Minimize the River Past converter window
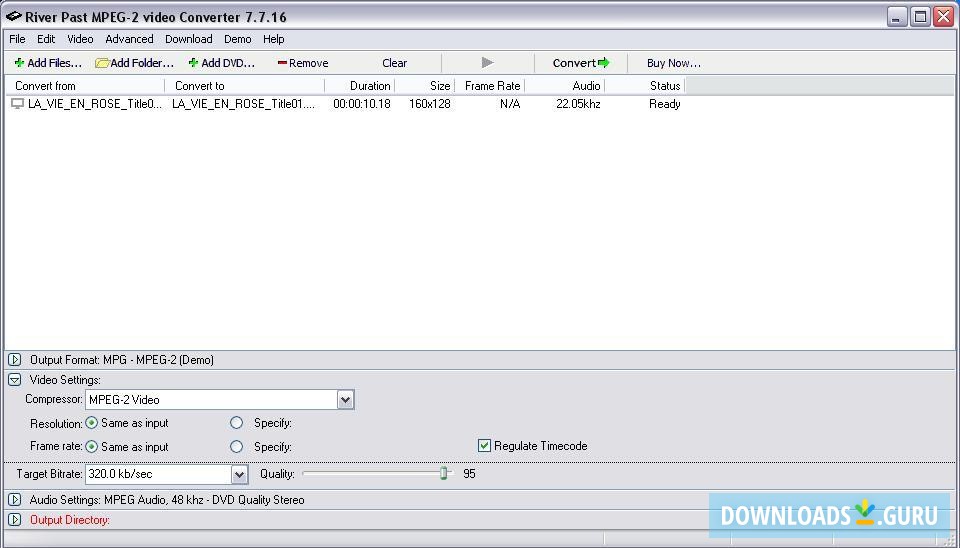 (897, 17)
